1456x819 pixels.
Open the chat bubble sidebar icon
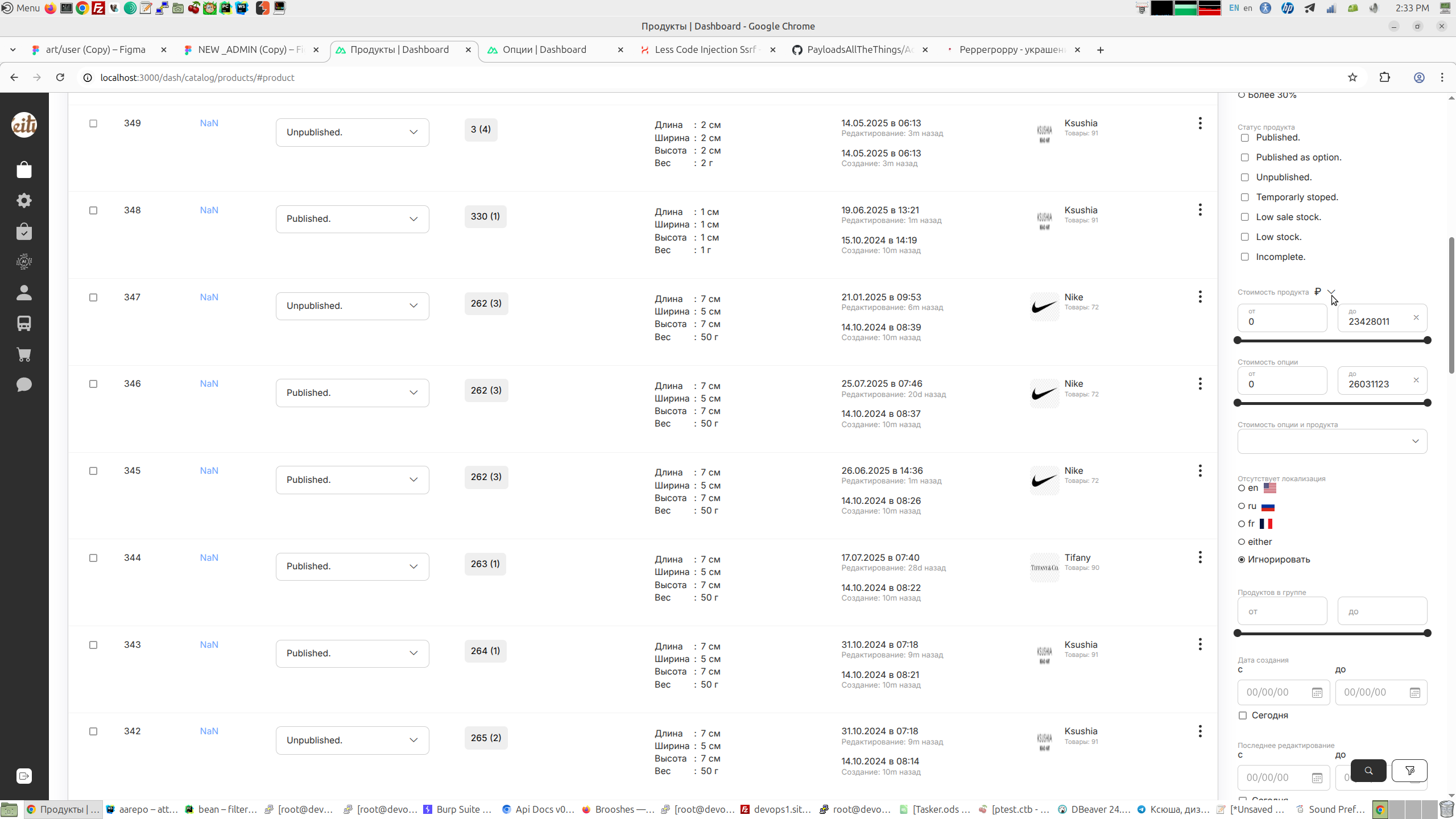coord(24,385)
